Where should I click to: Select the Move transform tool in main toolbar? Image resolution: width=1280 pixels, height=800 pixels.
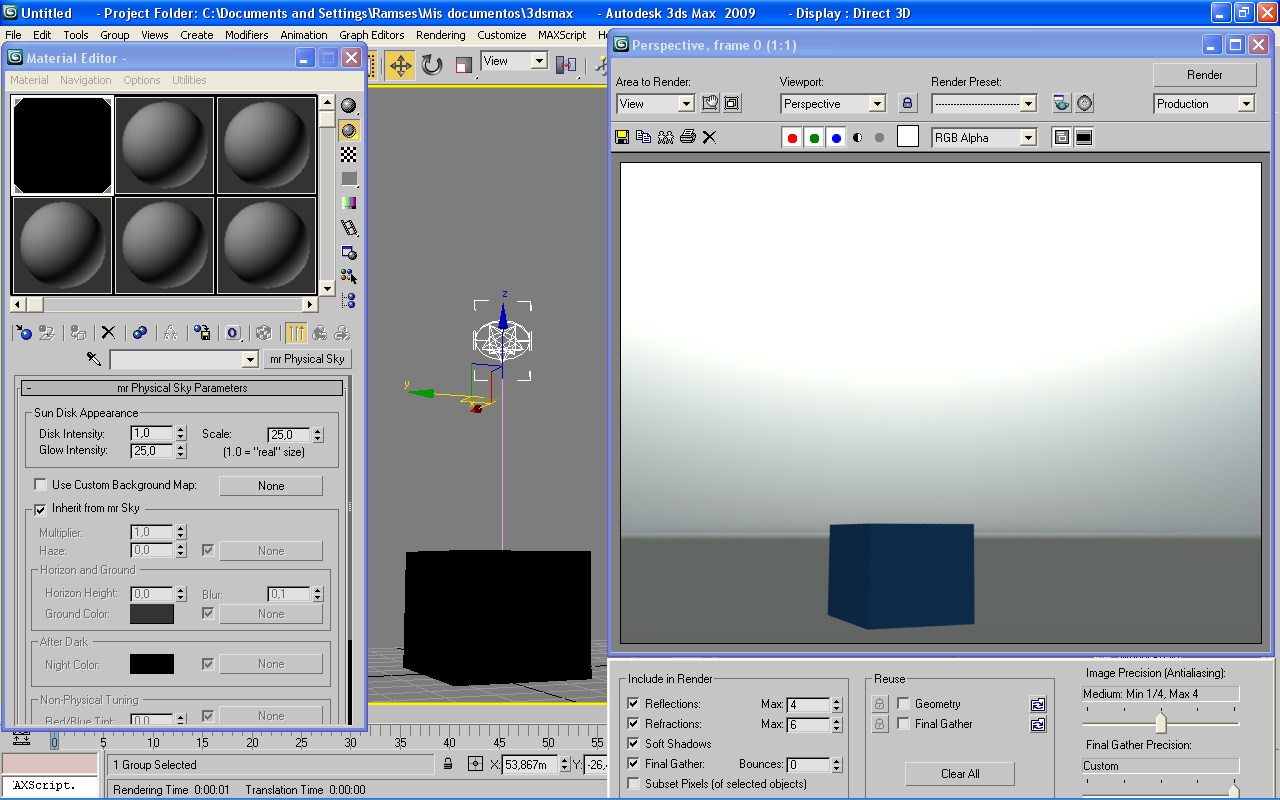tap(400, 65)
